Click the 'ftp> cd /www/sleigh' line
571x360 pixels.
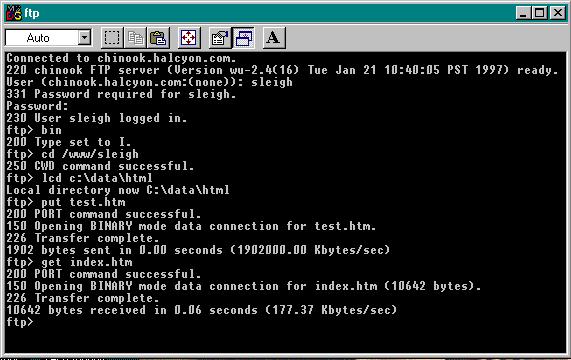[72, 154]
